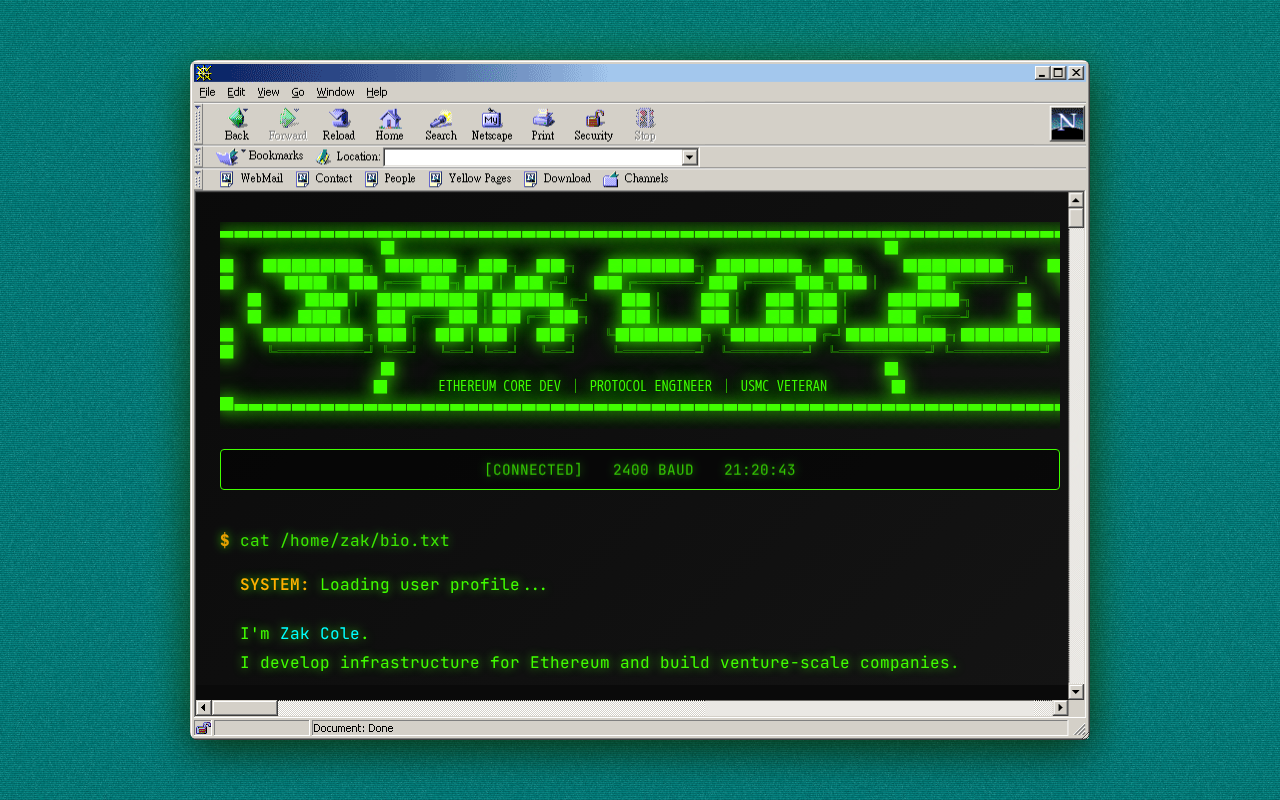Open the File menu
This screenshot has height=800, width=1280.
pyautogui.click(x=207, y=92)
